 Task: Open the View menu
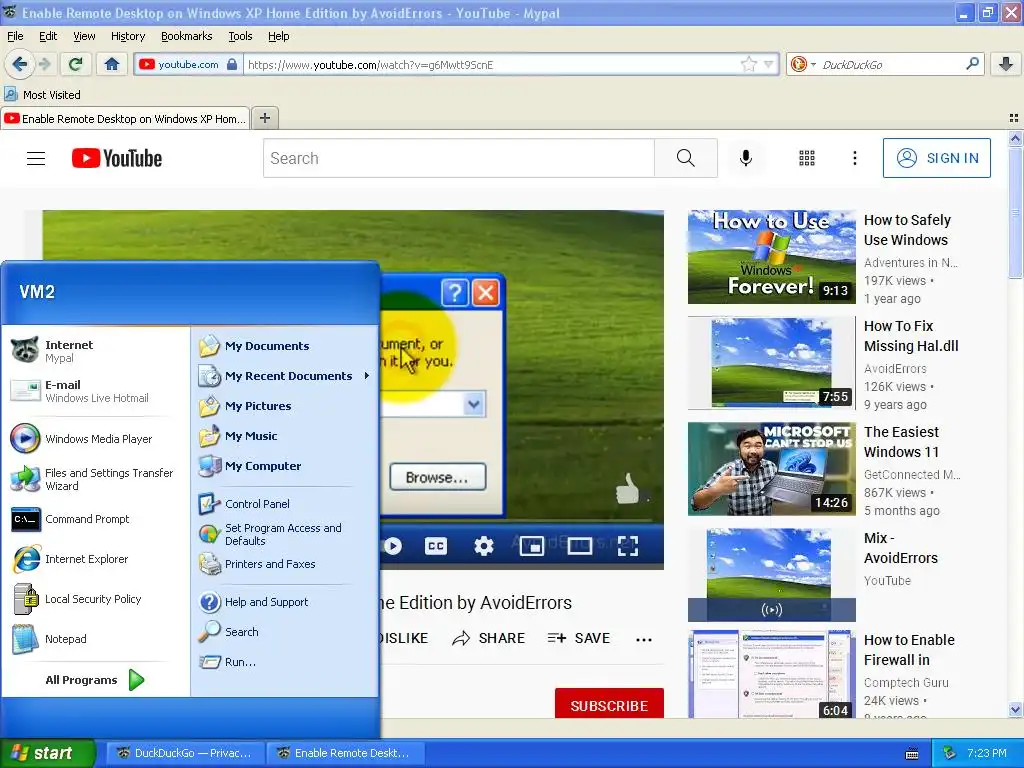[84, 36]
